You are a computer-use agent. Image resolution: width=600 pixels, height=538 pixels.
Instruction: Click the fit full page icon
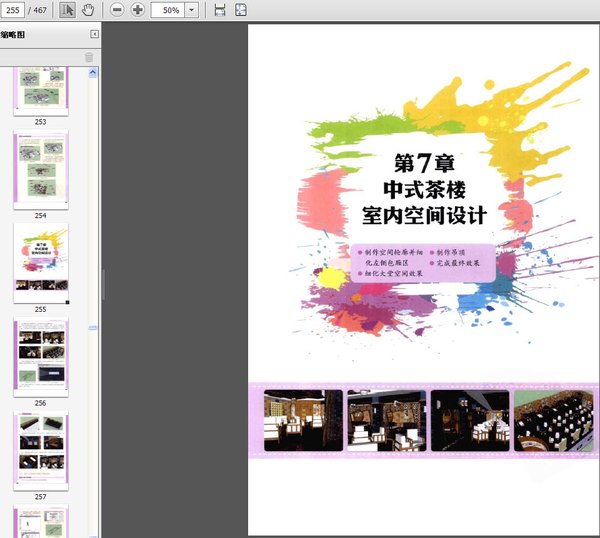pyautogui.click(x=241, y=10)
